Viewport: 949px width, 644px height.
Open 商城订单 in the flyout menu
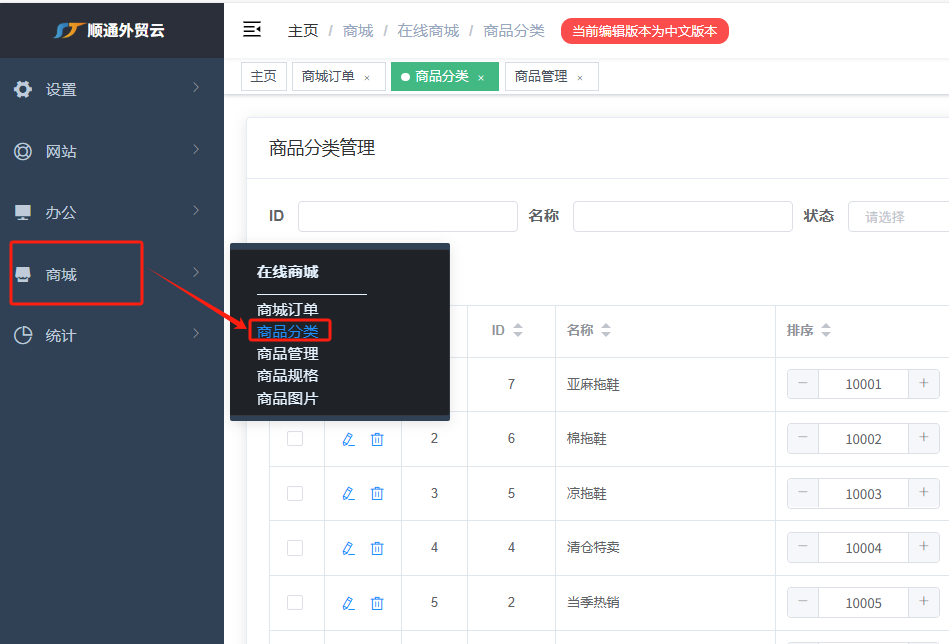point(287,309)
